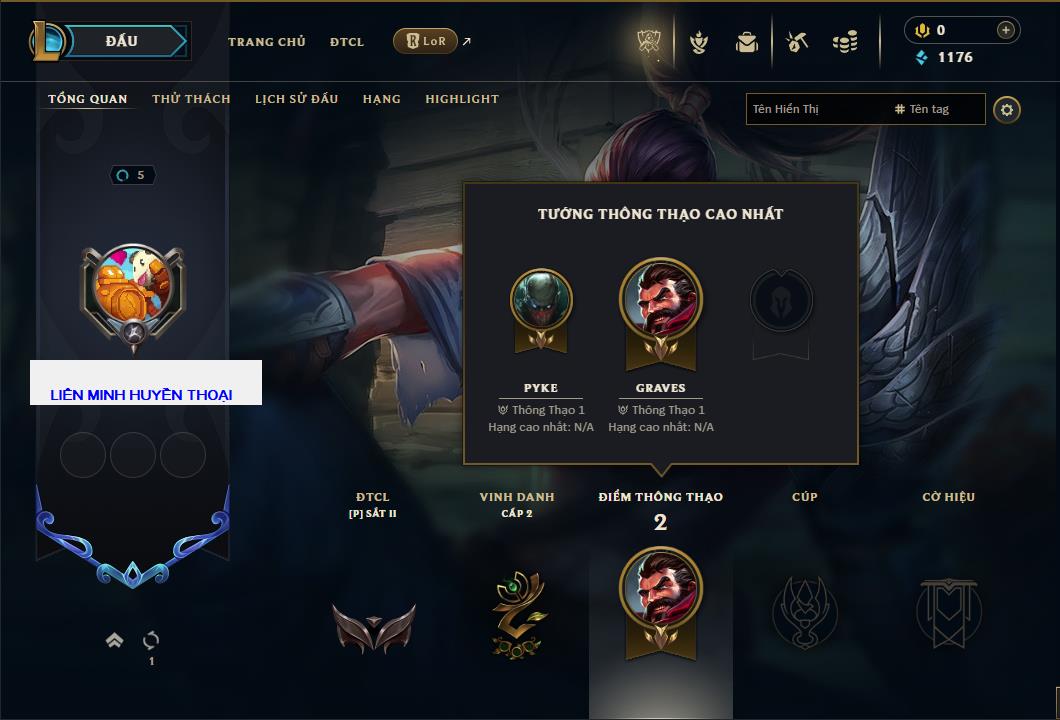Open the Clash trophy shield icon
The image size is (1060, 720).
pos(649,42)
